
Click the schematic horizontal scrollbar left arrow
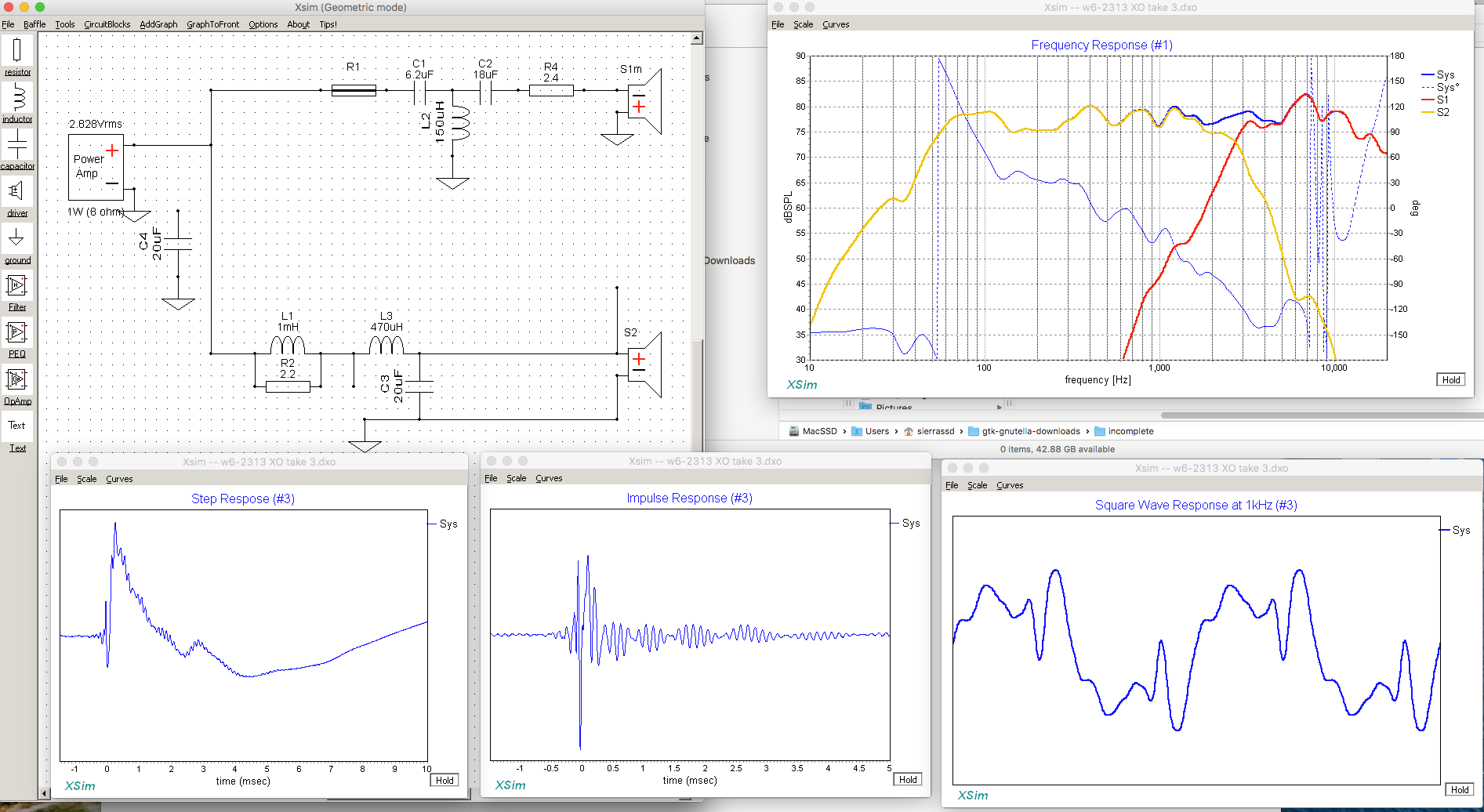(x=44, y=793)
